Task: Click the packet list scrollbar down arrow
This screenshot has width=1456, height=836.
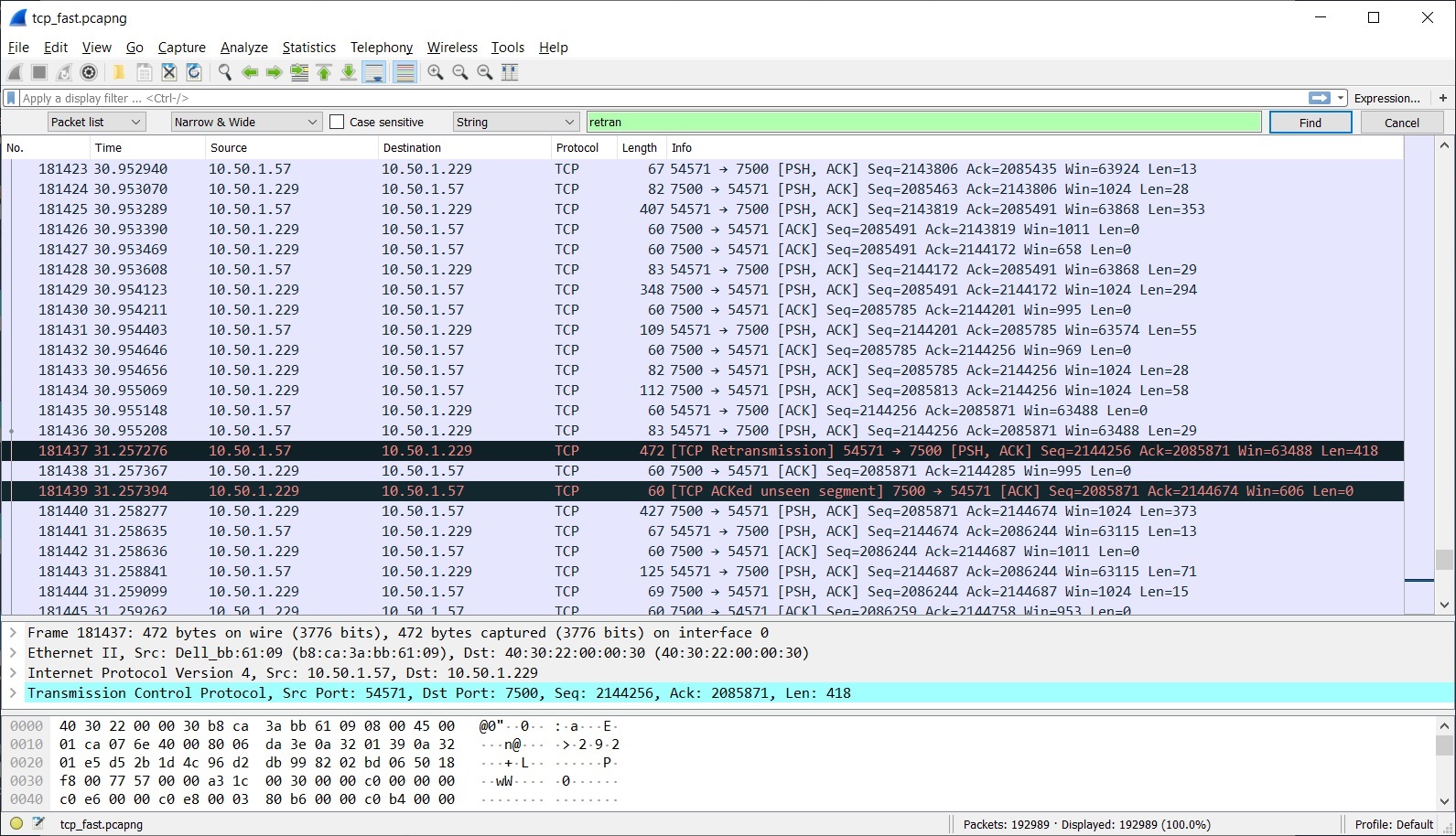Action: [1445, 605]
